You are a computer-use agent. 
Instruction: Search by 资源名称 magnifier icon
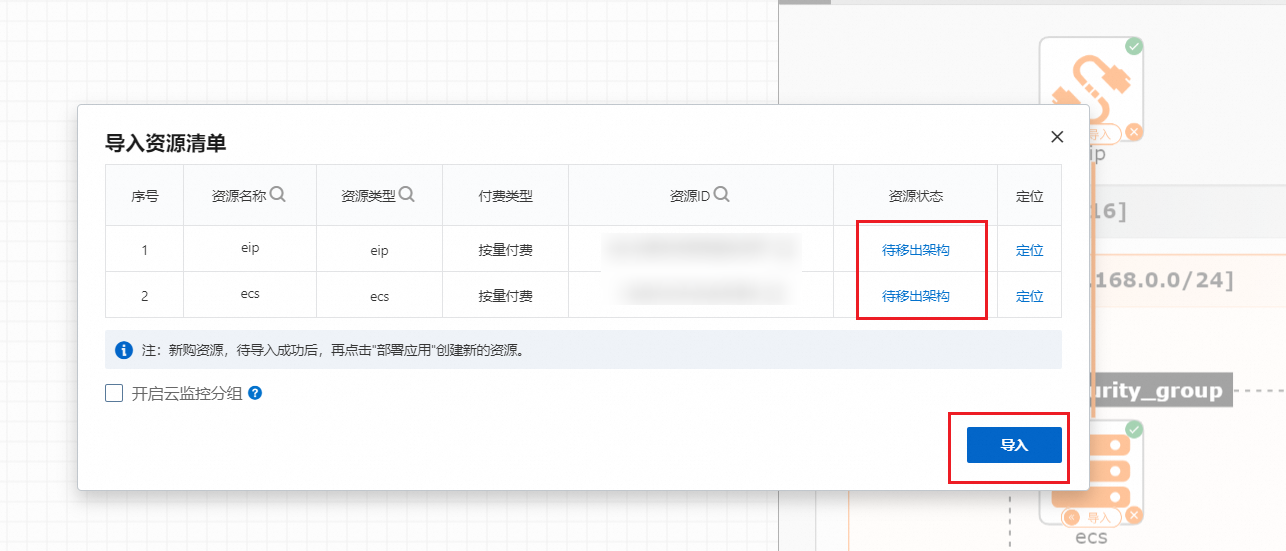[x=278, y=194]
